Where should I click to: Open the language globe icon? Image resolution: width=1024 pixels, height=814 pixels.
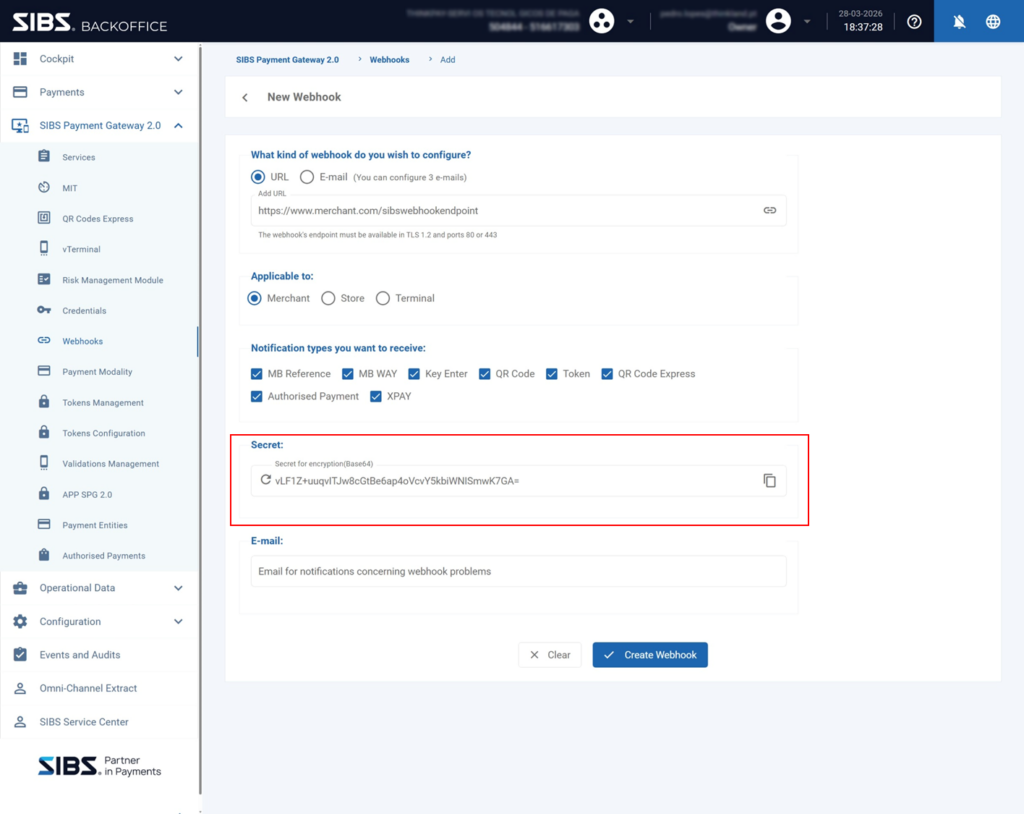993,22
